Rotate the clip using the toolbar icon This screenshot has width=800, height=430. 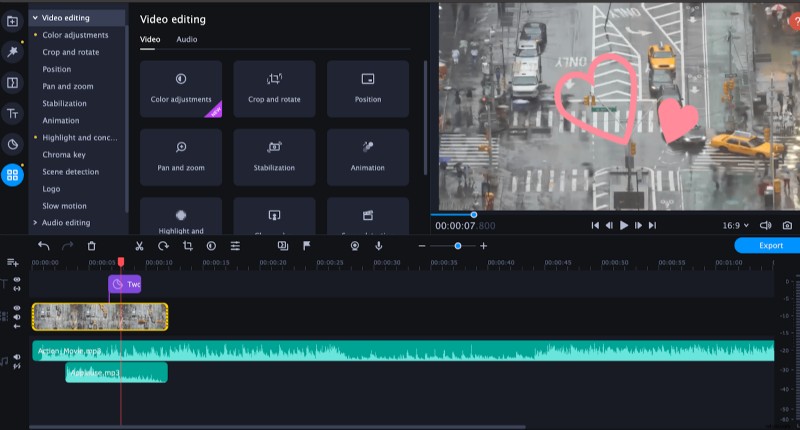tap(163, 246)
